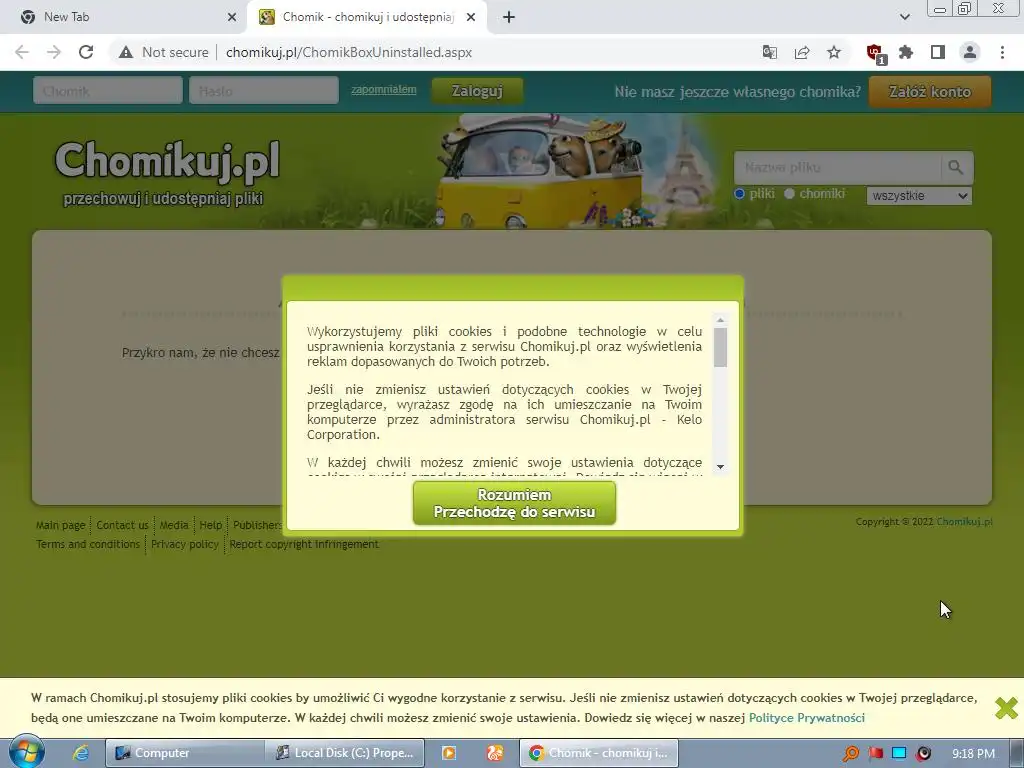Open the Help footer link
Image resolution: width=1024 pixels, height=768 pixels.
point(210,525)
